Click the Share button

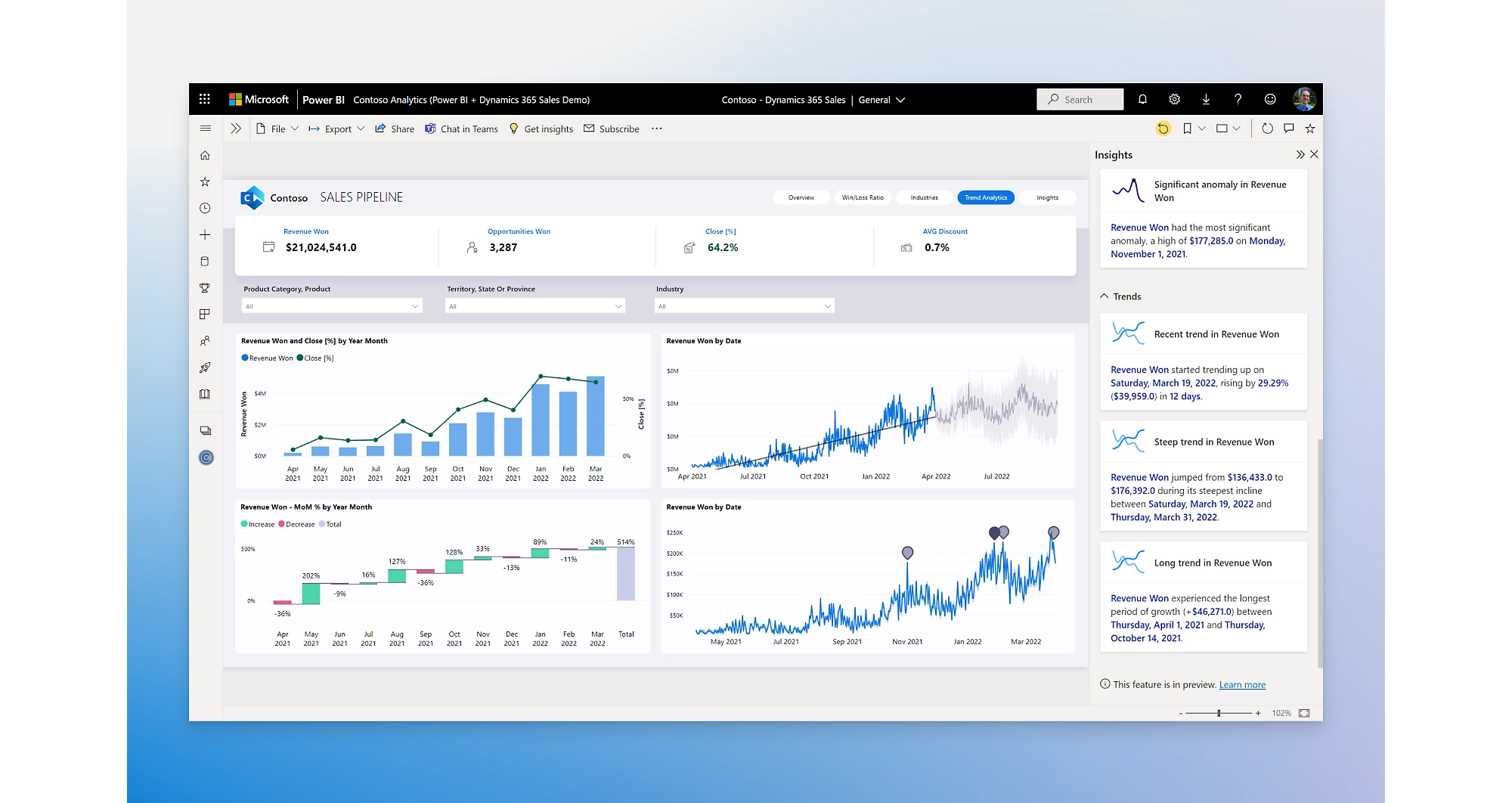(x=395, y=129)
